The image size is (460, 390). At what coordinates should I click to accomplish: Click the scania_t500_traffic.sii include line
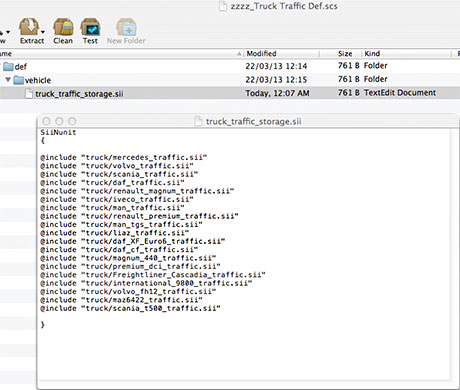(130, 308)
